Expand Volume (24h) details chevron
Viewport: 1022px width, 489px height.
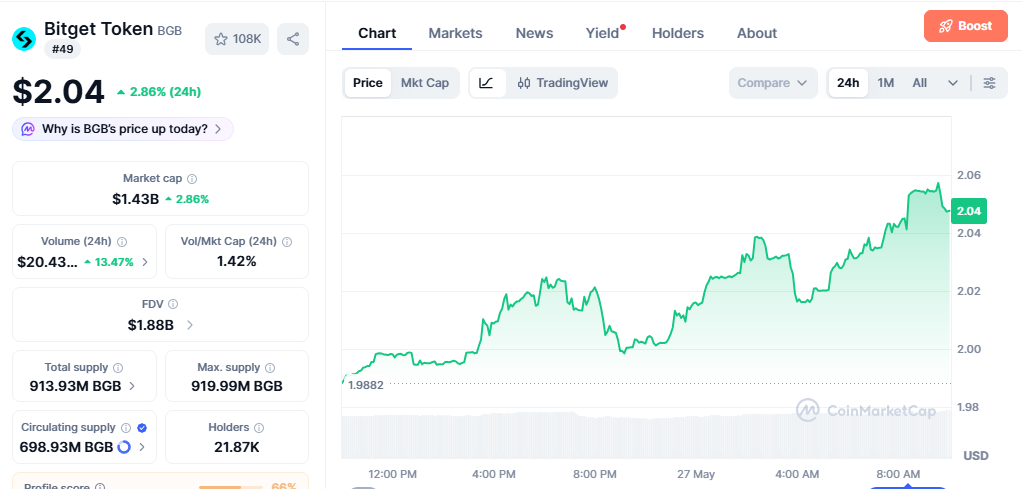click(145, 262)
